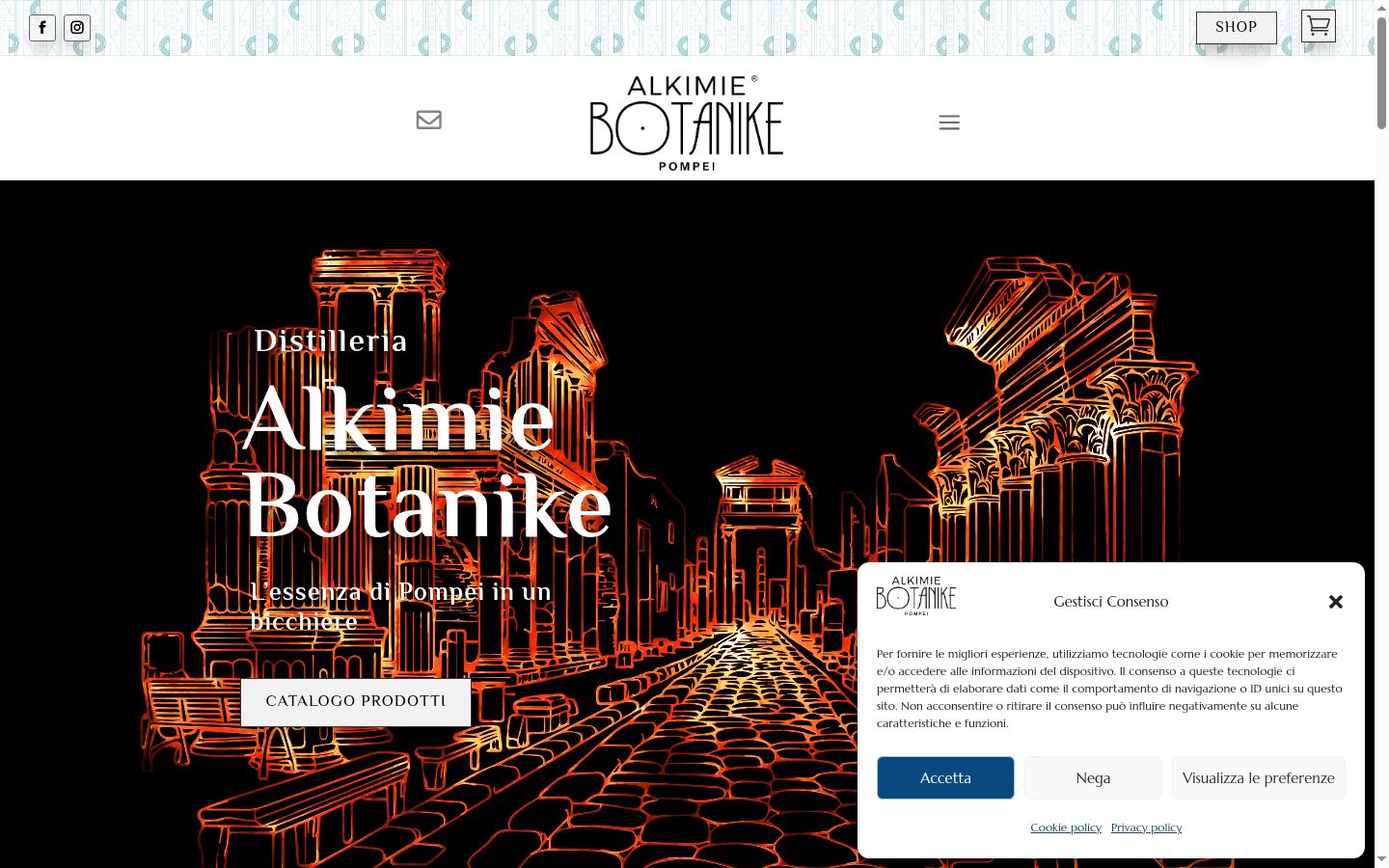Click the Alkimie Botanike Pompei header logo

(x=687, y=123)
